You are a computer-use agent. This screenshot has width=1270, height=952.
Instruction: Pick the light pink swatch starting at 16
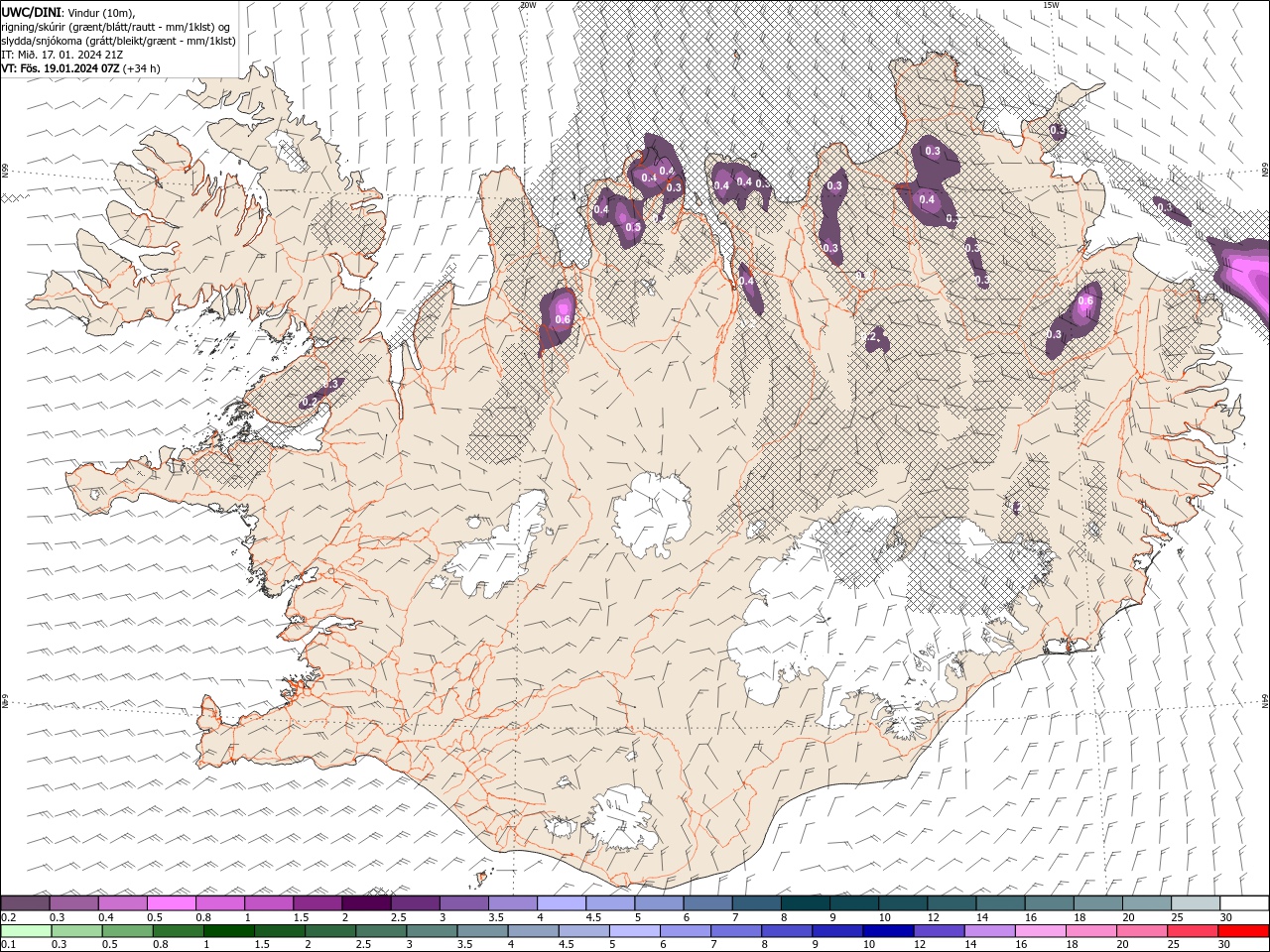(x=1040, y=931)
